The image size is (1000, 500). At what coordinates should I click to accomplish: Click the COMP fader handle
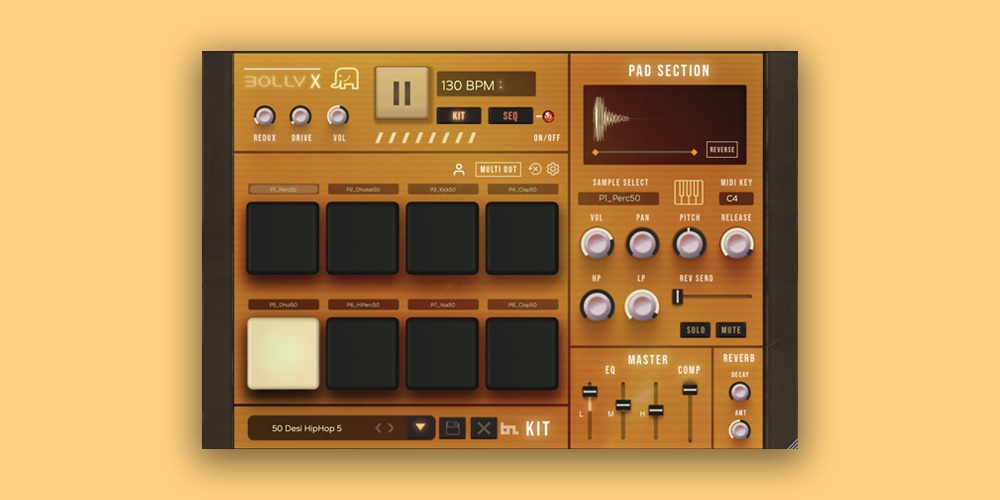pos(689,390)
